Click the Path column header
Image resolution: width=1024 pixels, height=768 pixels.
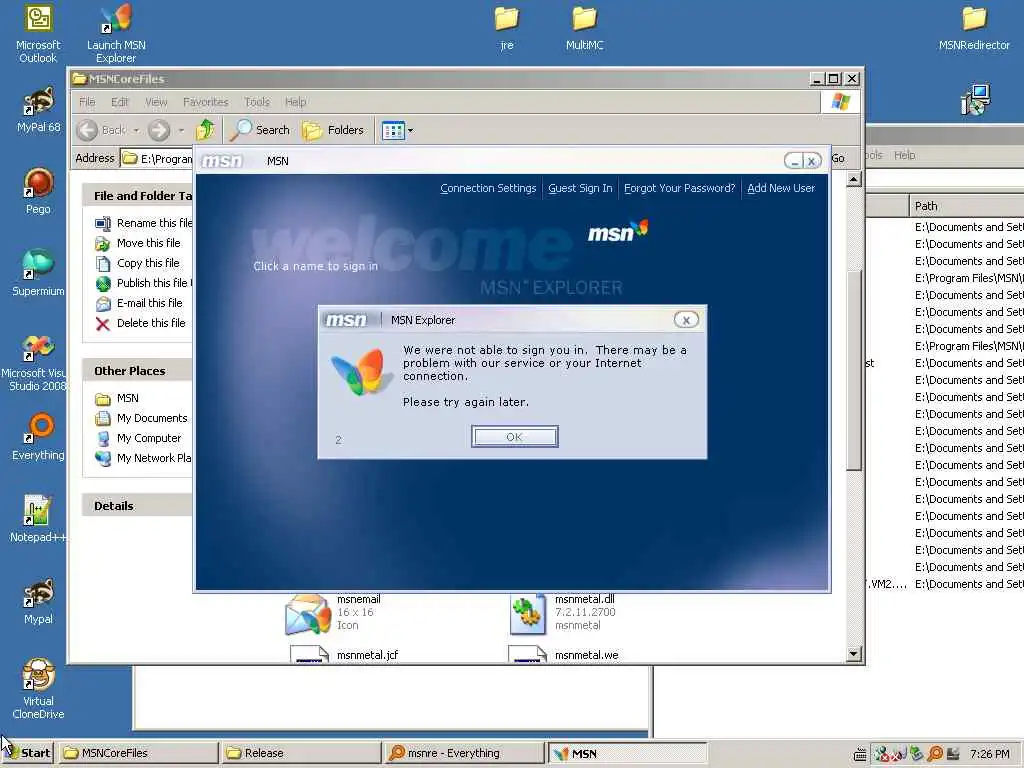coord(967,206)
